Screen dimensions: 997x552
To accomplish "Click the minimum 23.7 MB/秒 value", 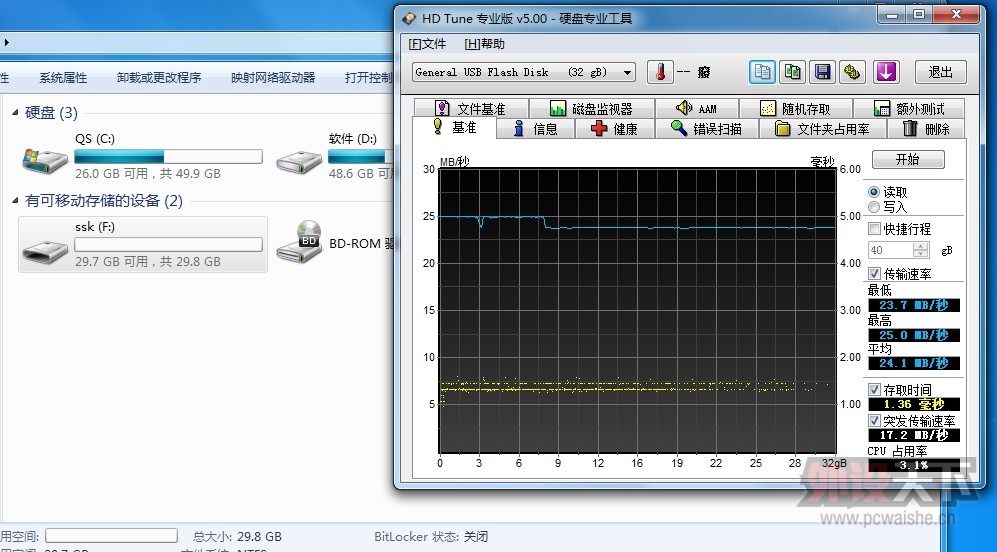I will (914, 305).
